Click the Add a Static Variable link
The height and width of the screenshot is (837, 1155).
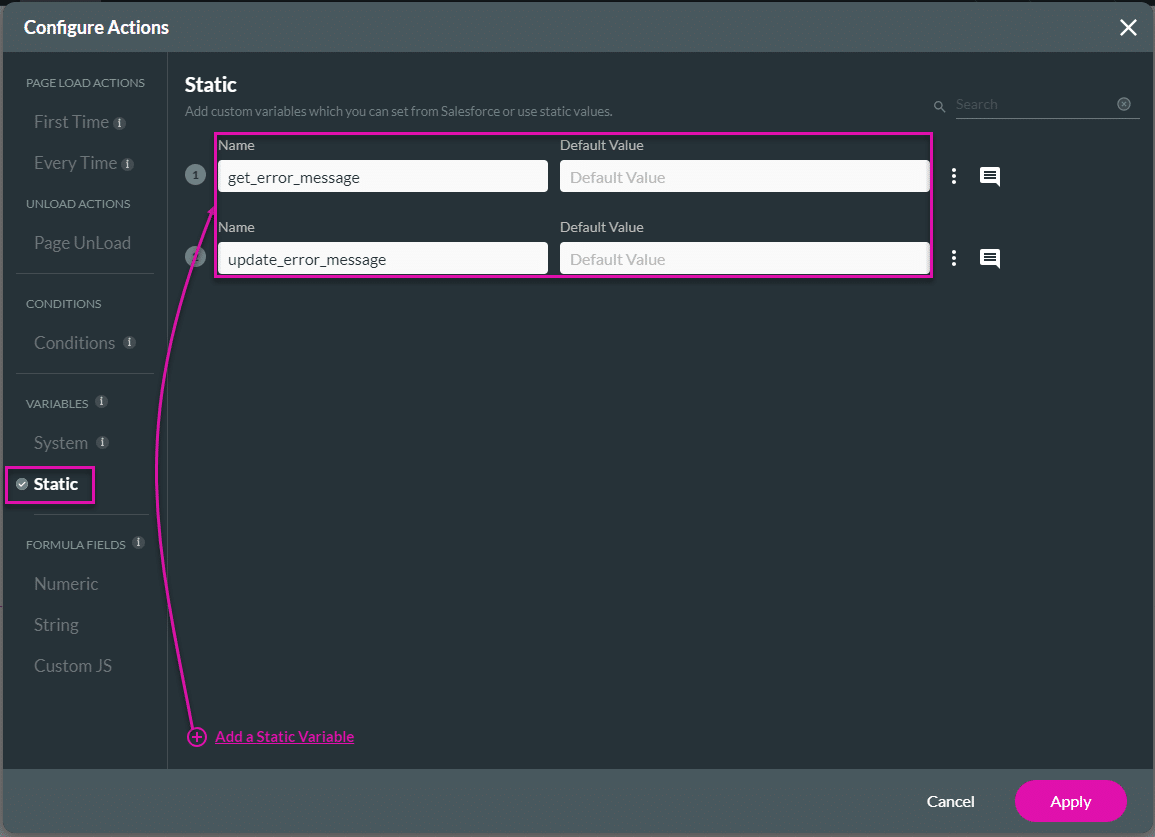tap(284, 737)
